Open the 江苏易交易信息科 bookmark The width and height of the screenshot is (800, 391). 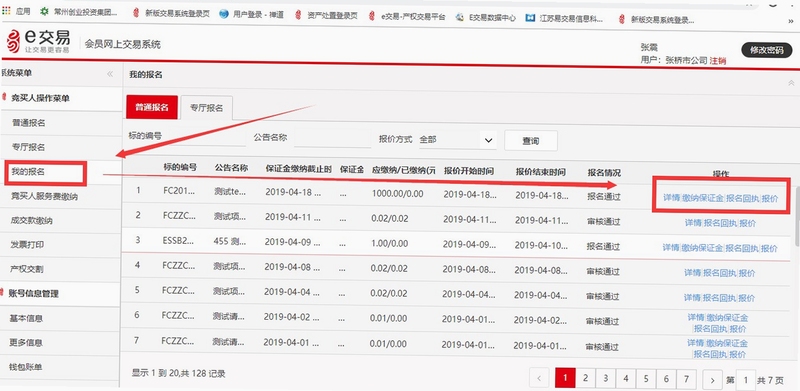tap(565, 18)
